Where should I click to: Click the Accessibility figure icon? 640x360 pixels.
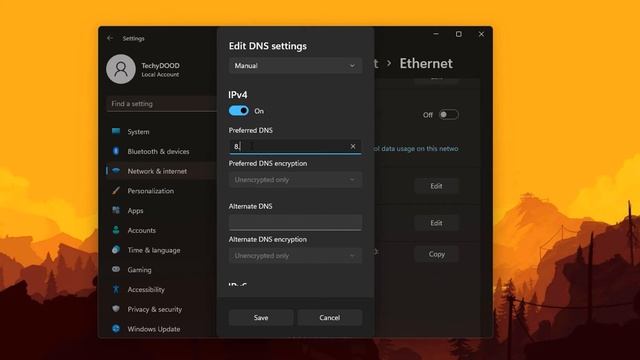(116, 289)
